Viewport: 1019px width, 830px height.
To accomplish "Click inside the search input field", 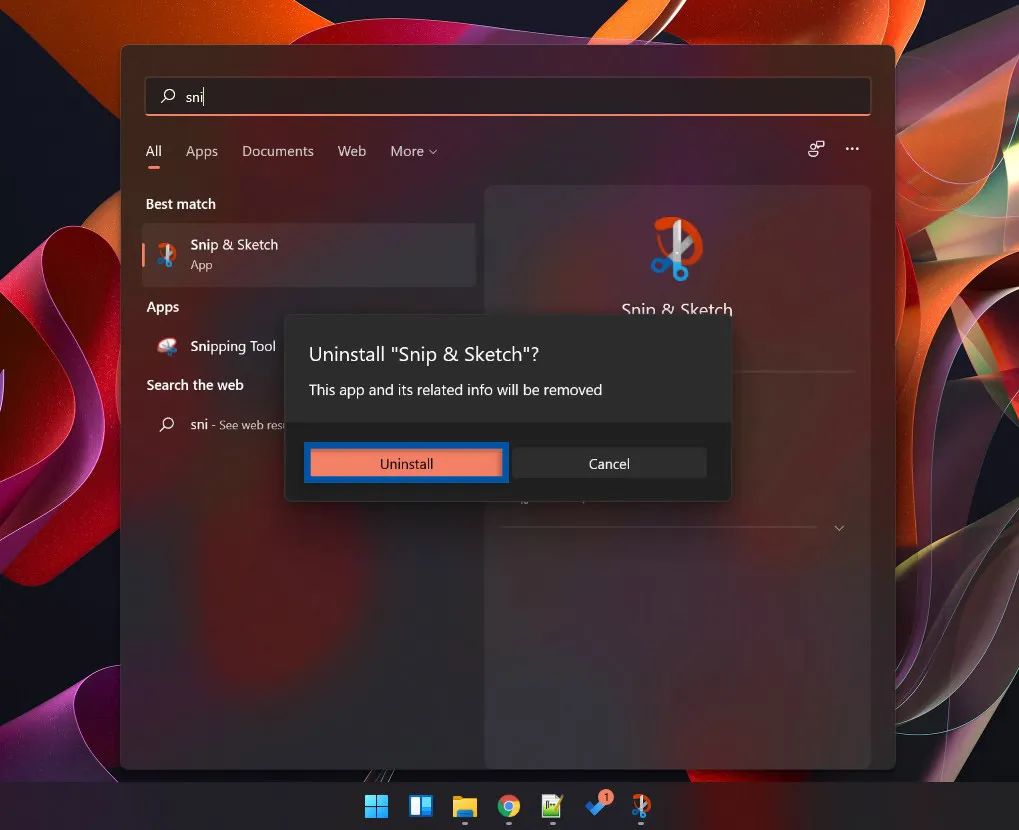I will [x=507, y=95].
